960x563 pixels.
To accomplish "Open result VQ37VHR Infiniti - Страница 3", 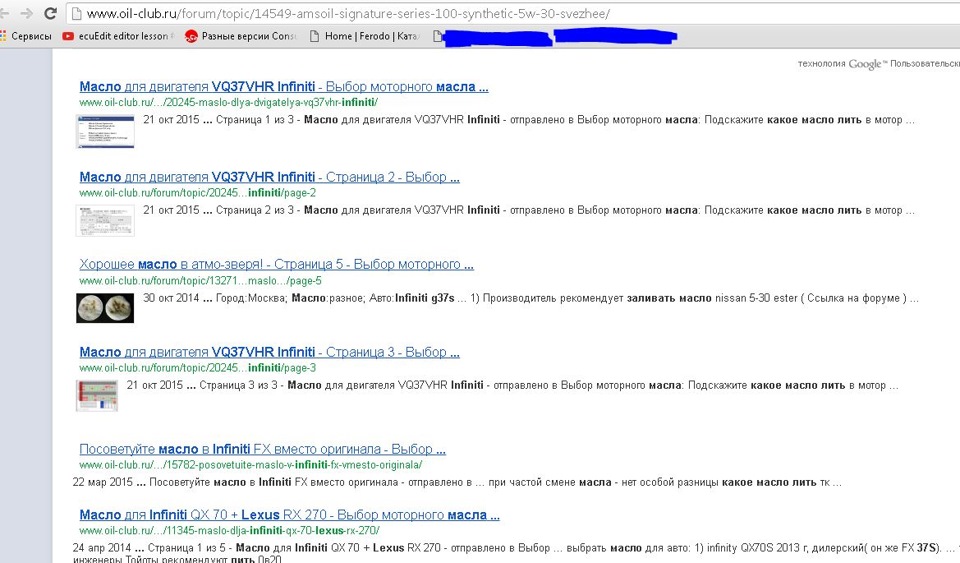I will coord(269,352).
